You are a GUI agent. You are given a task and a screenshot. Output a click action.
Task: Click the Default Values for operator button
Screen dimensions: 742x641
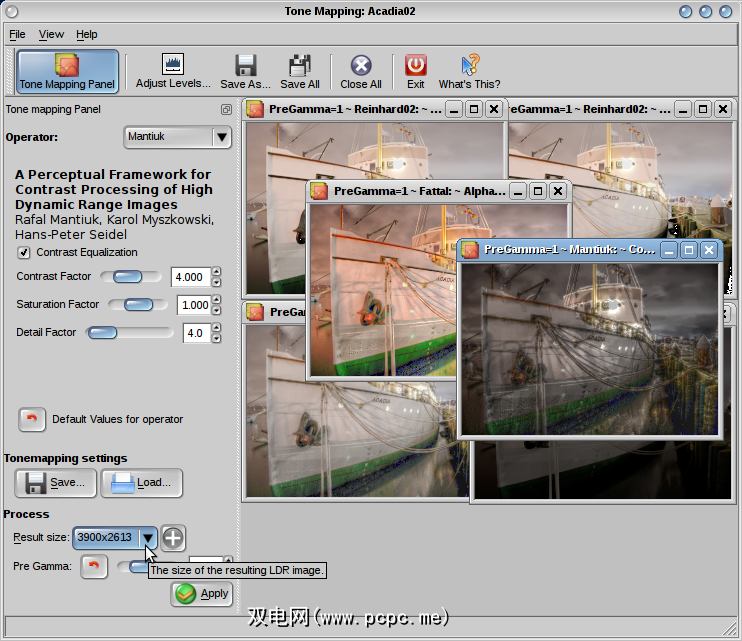(x=32, y=419)
